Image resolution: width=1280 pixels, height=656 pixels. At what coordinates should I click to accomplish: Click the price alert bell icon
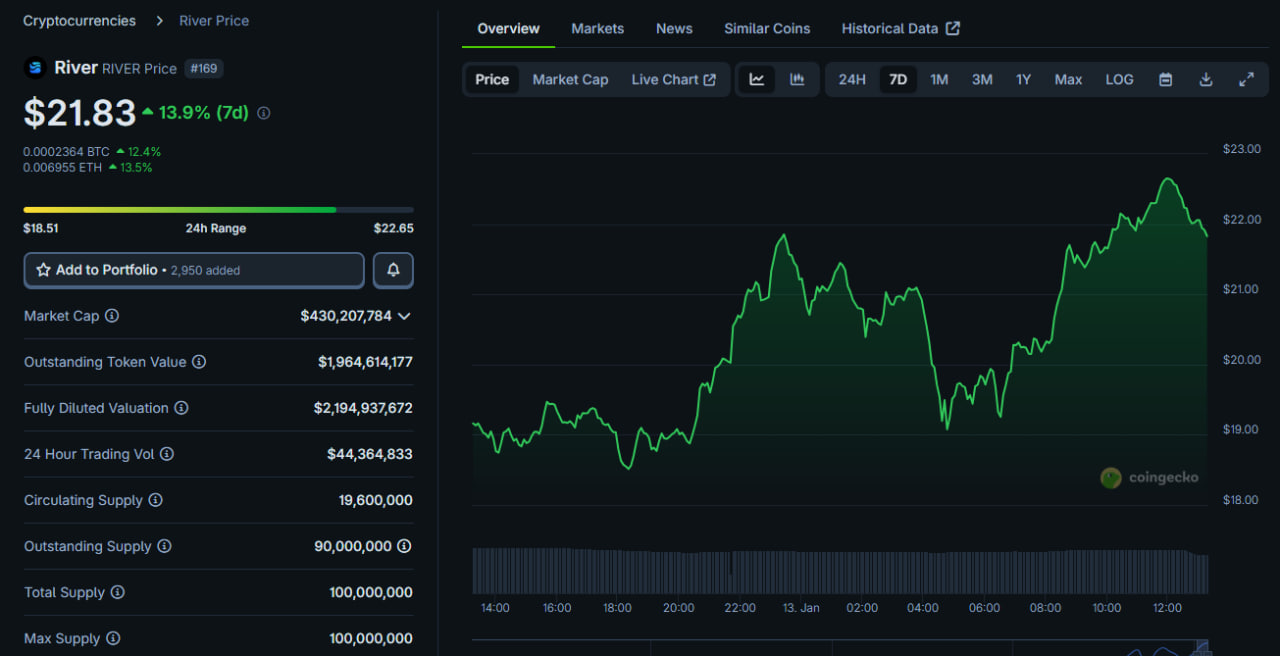pyautogui.click(x=393, y=270)
